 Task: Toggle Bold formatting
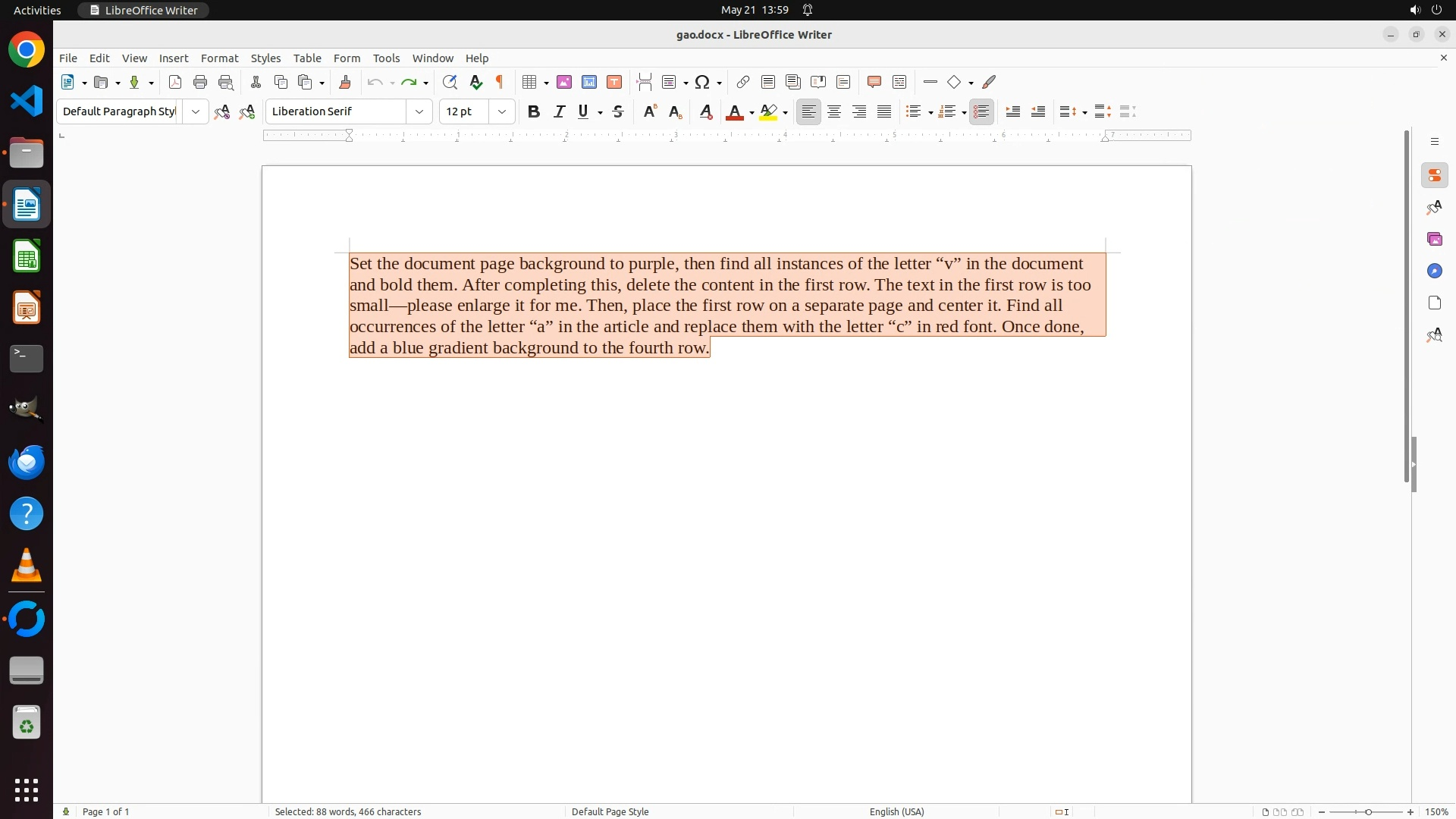(534, 111)
